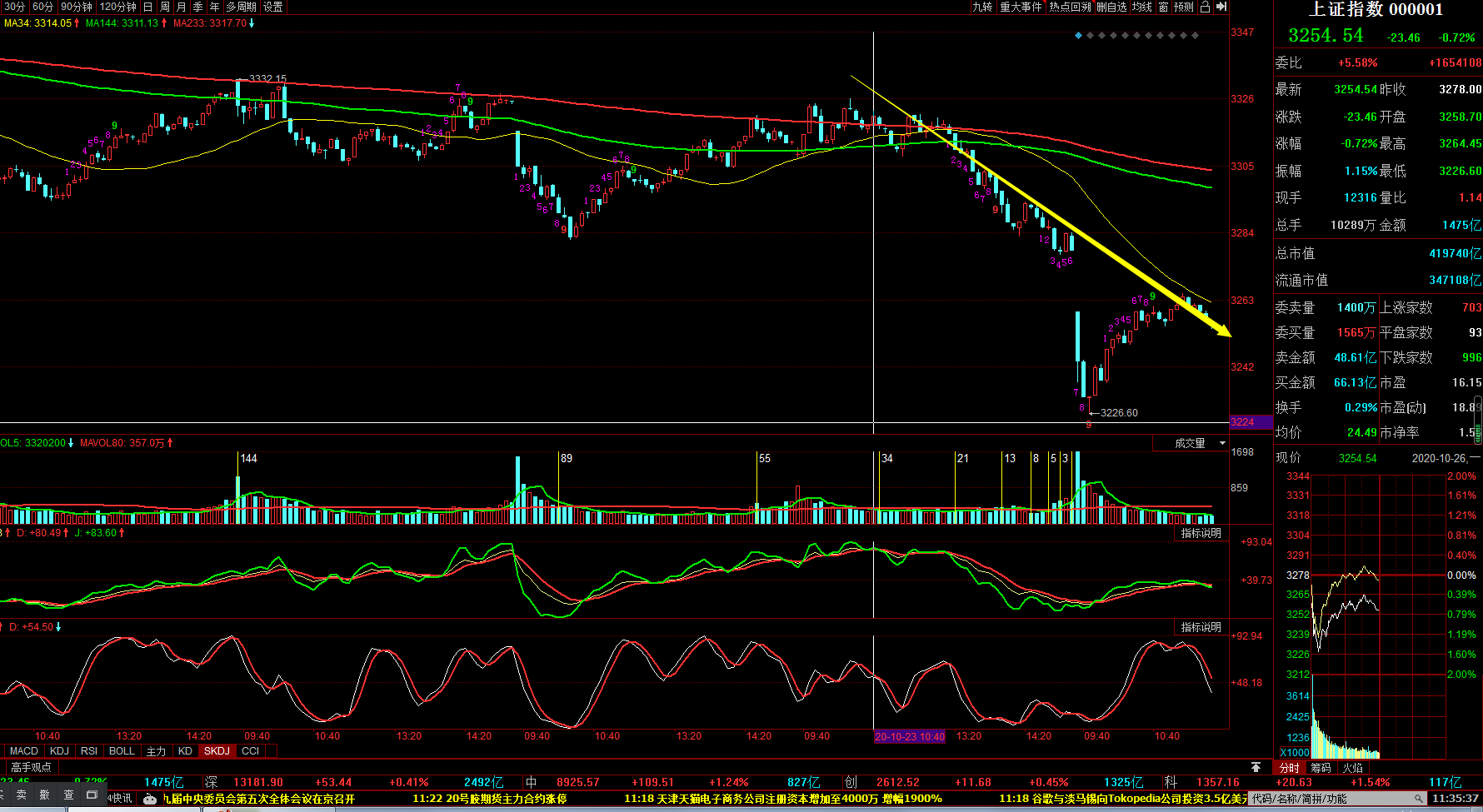The height and width of the screenshot is (812, 1483).
Task: Click the stock code search input field
Action: tap(1331, 799)
